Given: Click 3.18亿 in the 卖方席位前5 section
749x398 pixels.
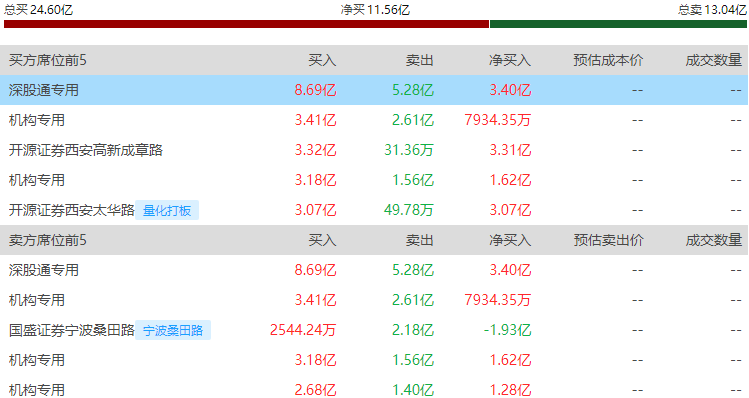Looking at the screenshot, I should 315,360.
